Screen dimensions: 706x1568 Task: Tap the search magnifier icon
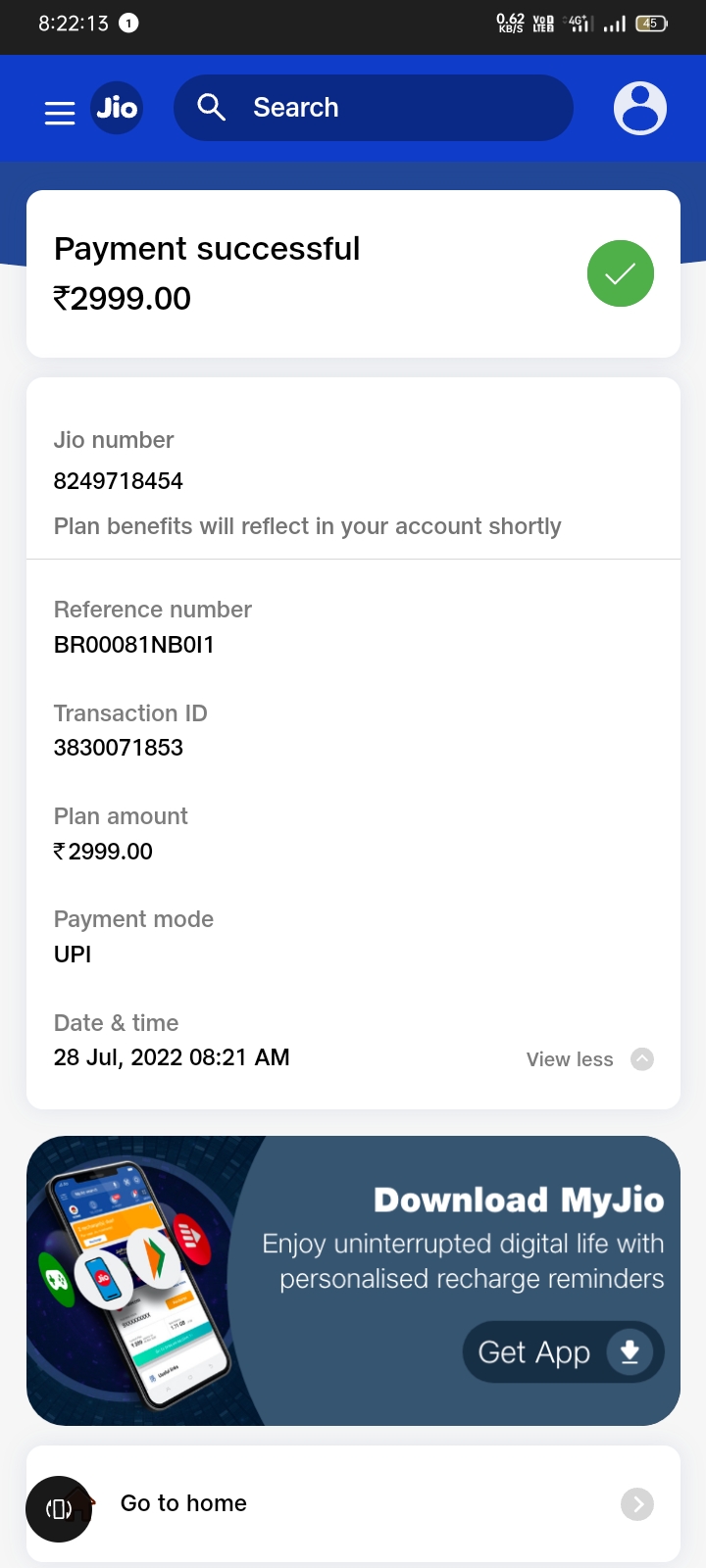click(211, 107)
